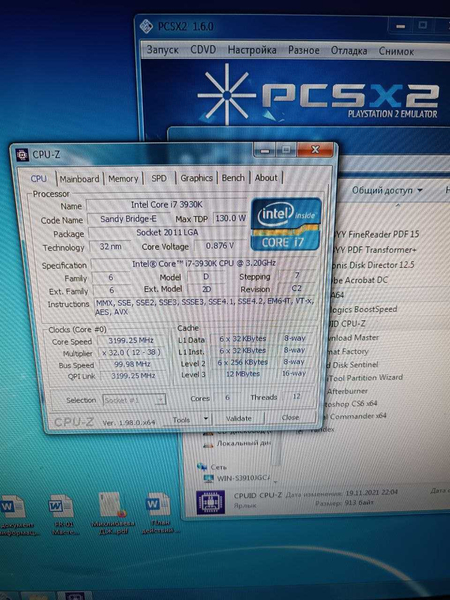450x600 pixels.
Task: Open the Socket #1 selection dropdown
Action: click(x=134, y=400)
